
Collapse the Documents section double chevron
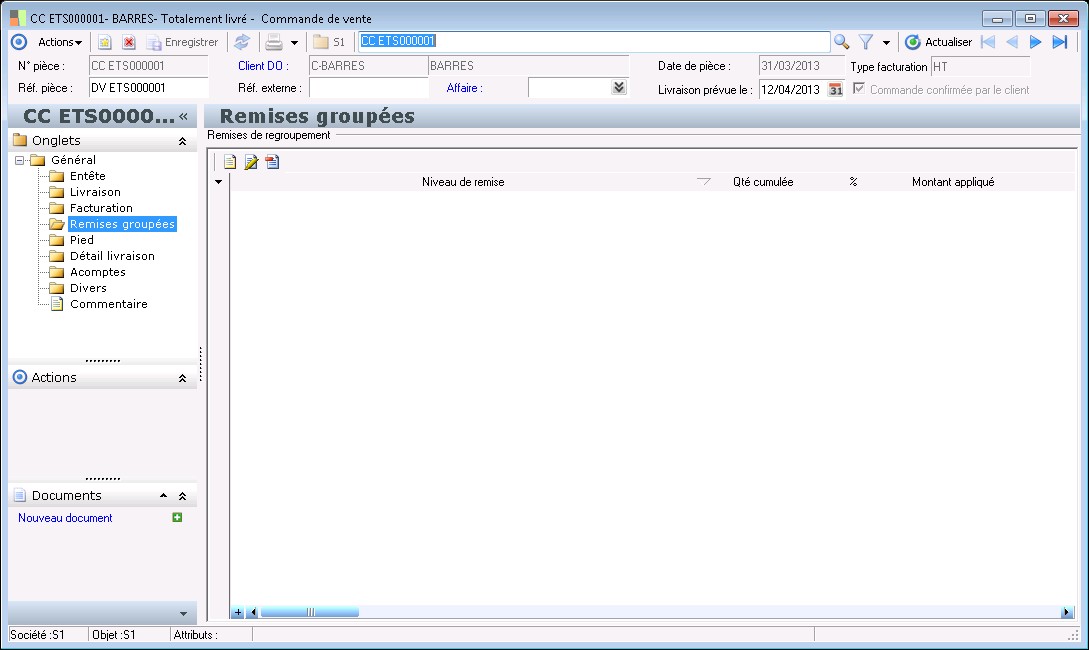tap(182, 497)
